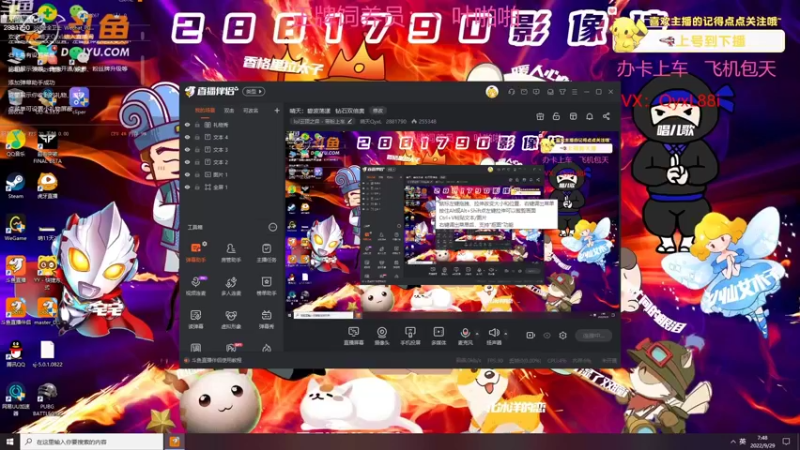The image size is (800, 450).
Task: Expand speaker options arrow
Action: click(x=506, y=334)
